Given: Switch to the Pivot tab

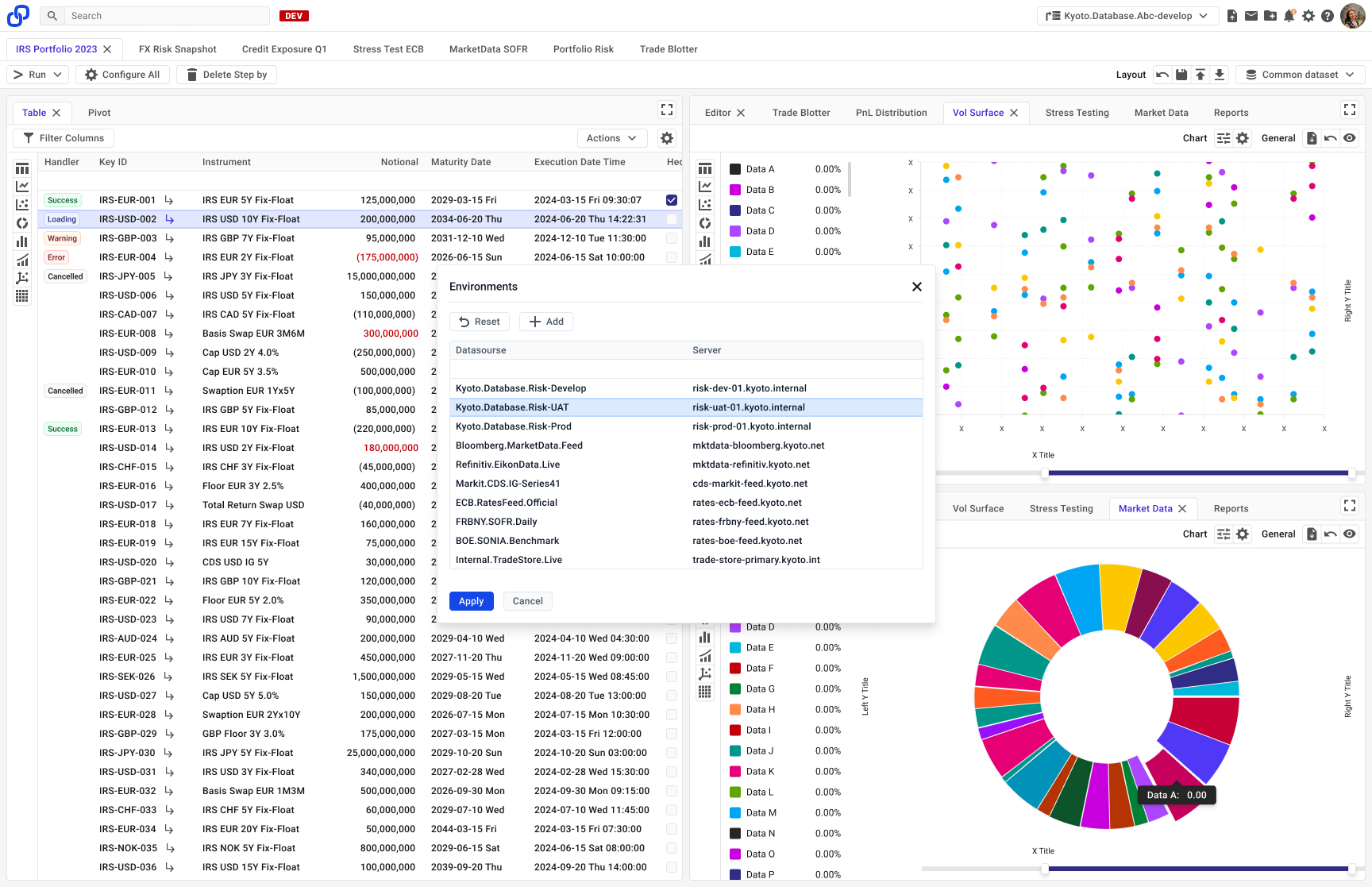Looking at the screenshot, I should coord(99,113).
